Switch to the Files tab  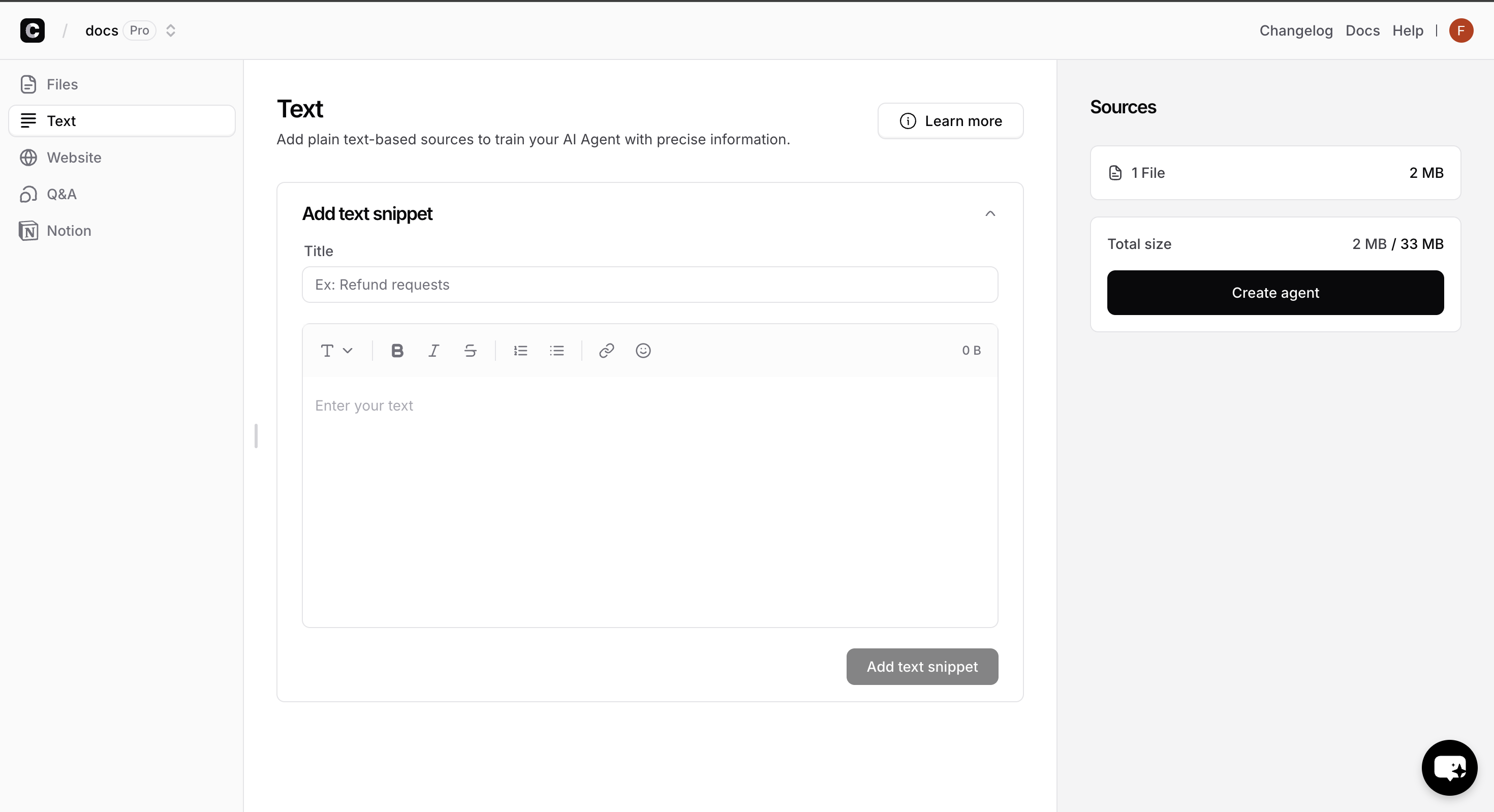(62, 84)
